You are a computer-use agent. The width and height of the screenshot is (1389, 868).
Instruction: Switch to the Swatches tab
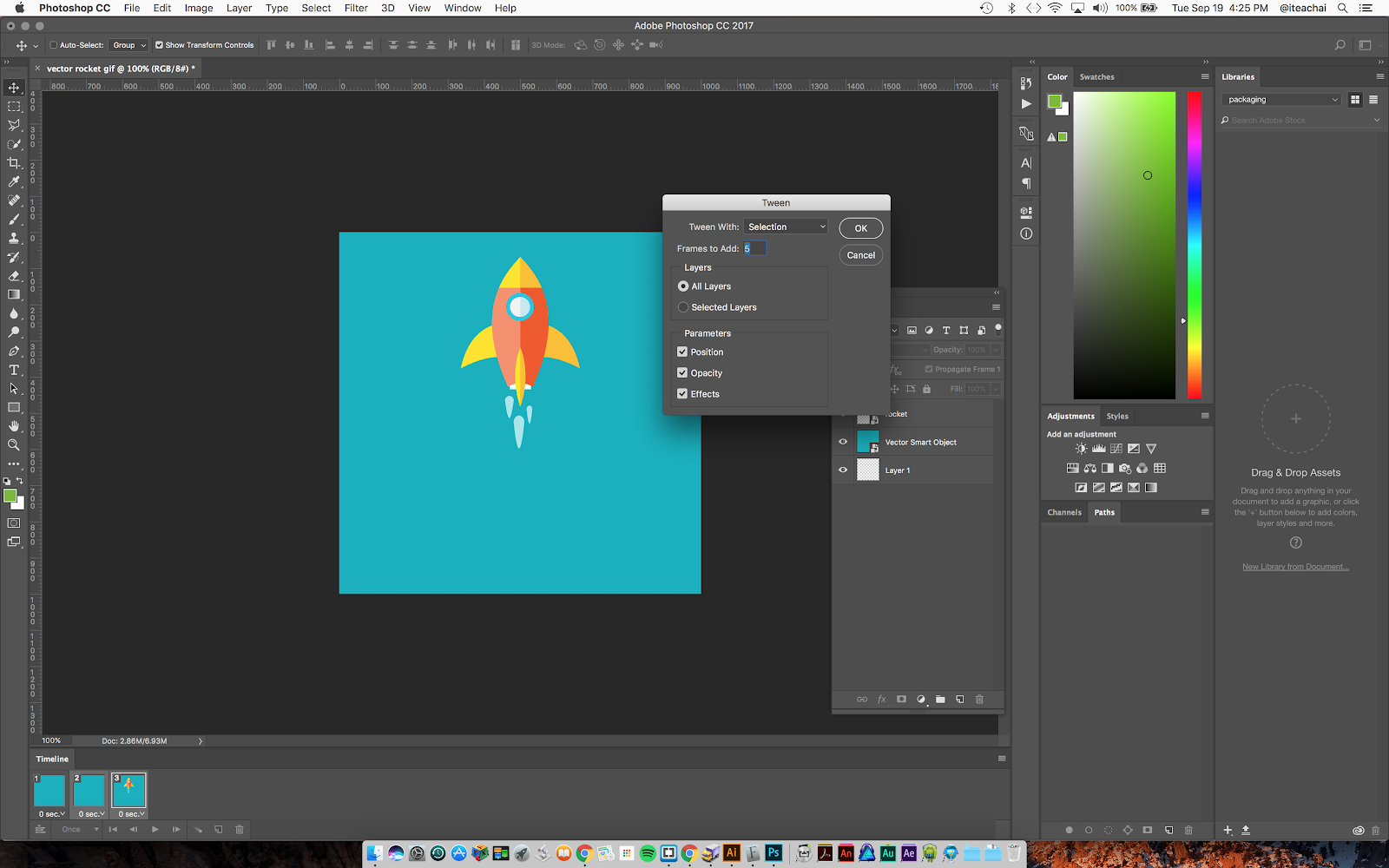point(1096,77)
